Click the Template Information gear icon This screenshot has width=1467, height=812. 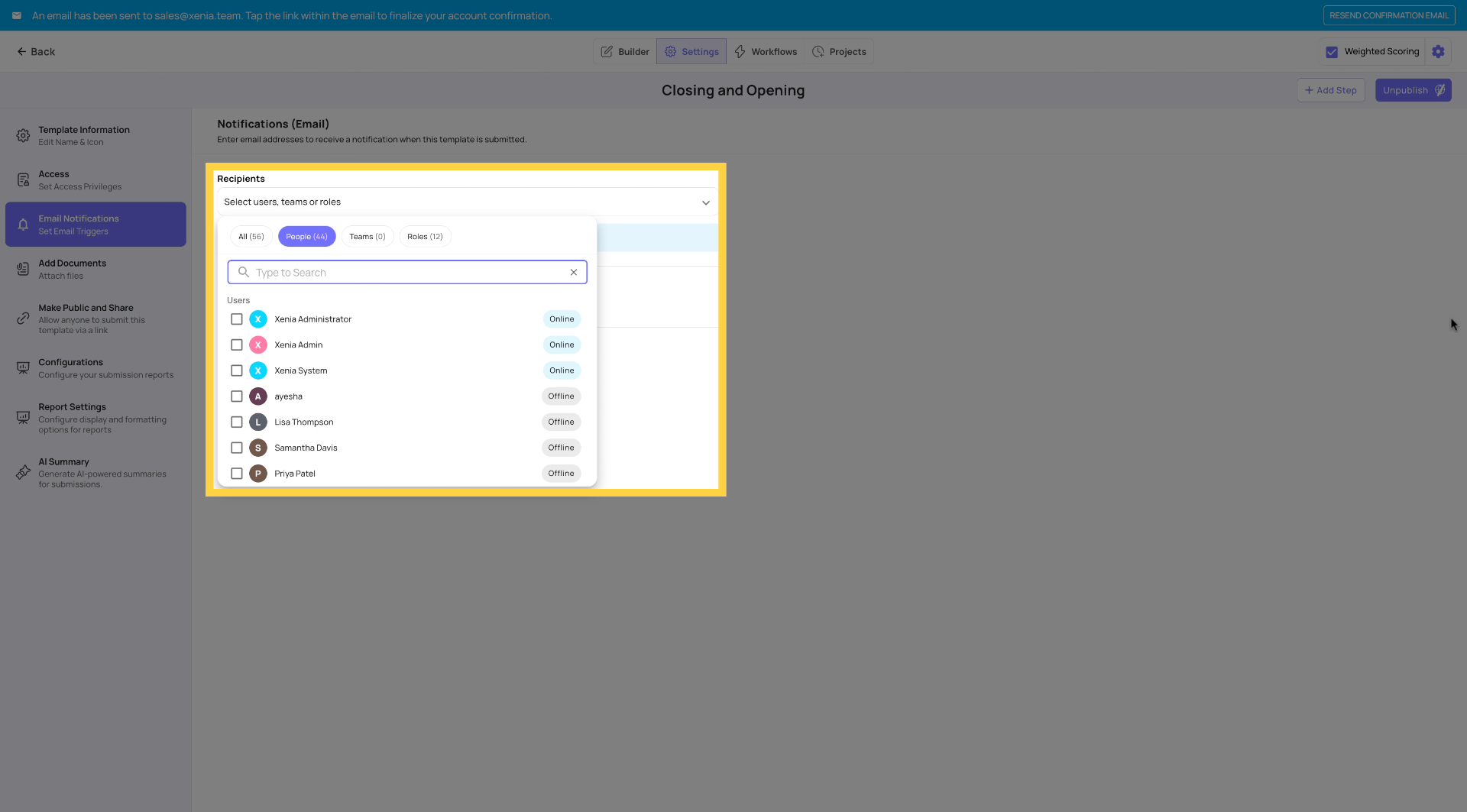click(24, 136)
